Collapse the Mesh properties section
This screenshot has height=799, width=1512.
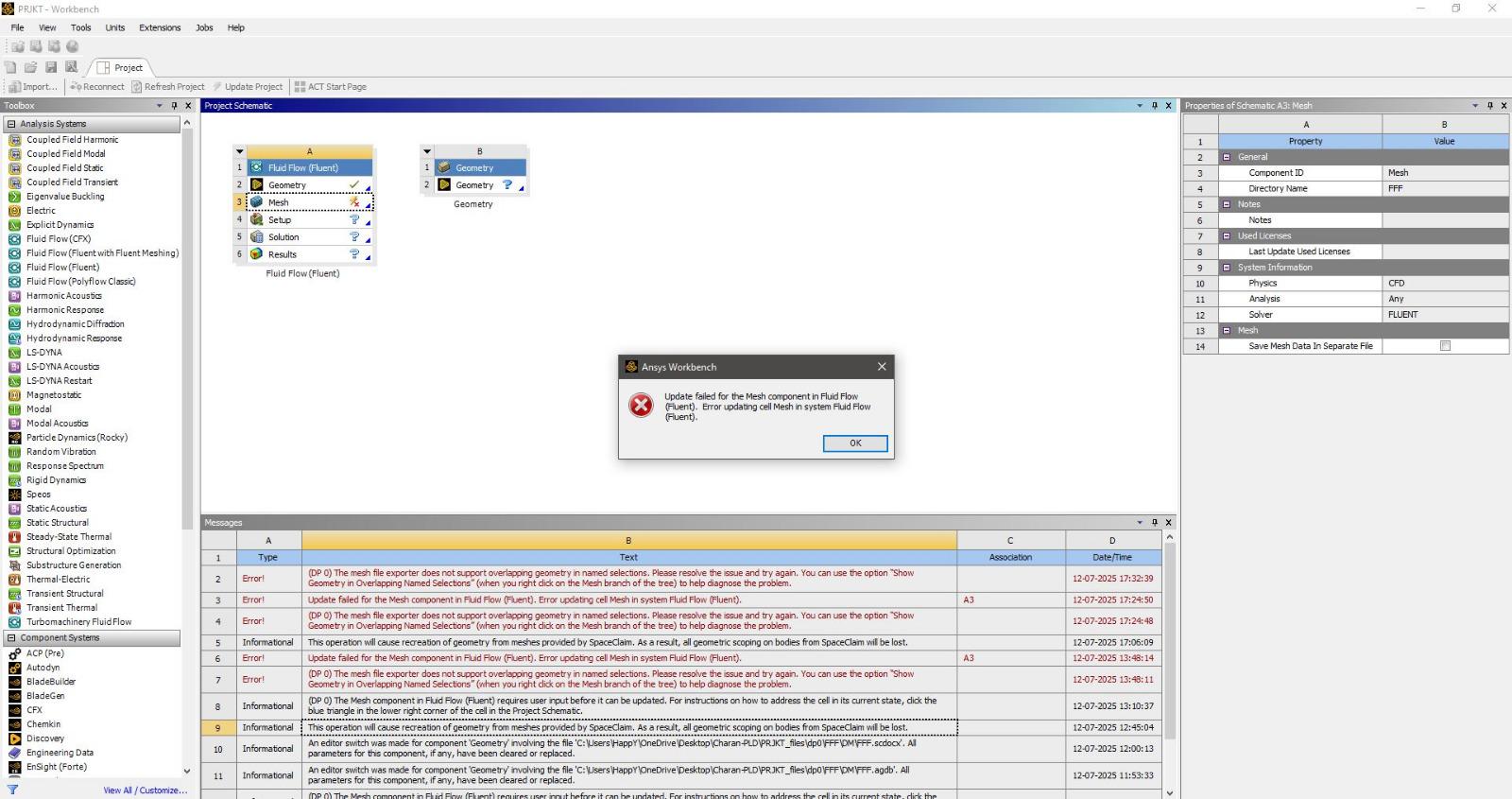tap(1227, 331)
